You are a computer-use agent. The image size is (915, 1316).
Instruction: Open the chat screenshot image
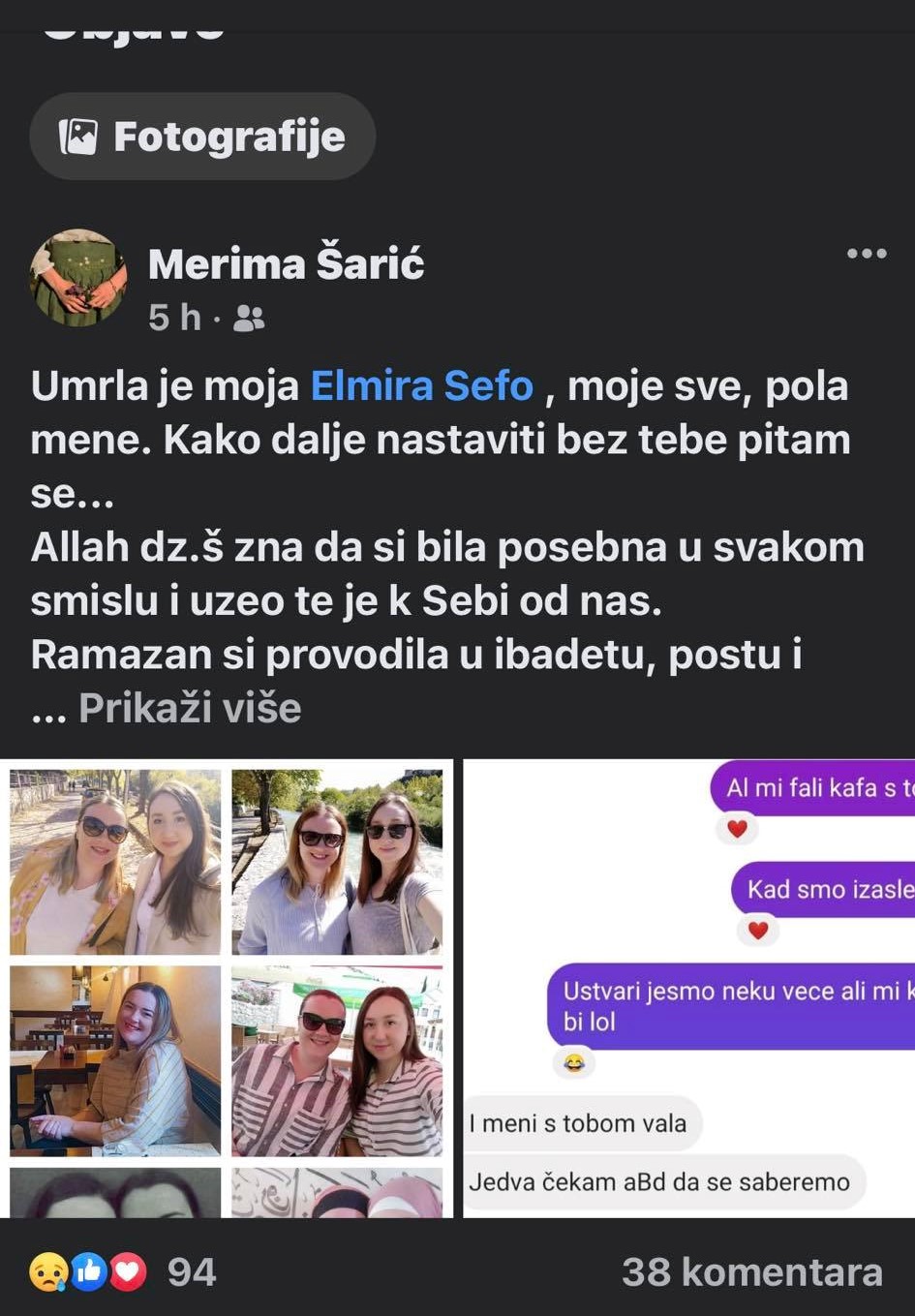pos(689,988)
